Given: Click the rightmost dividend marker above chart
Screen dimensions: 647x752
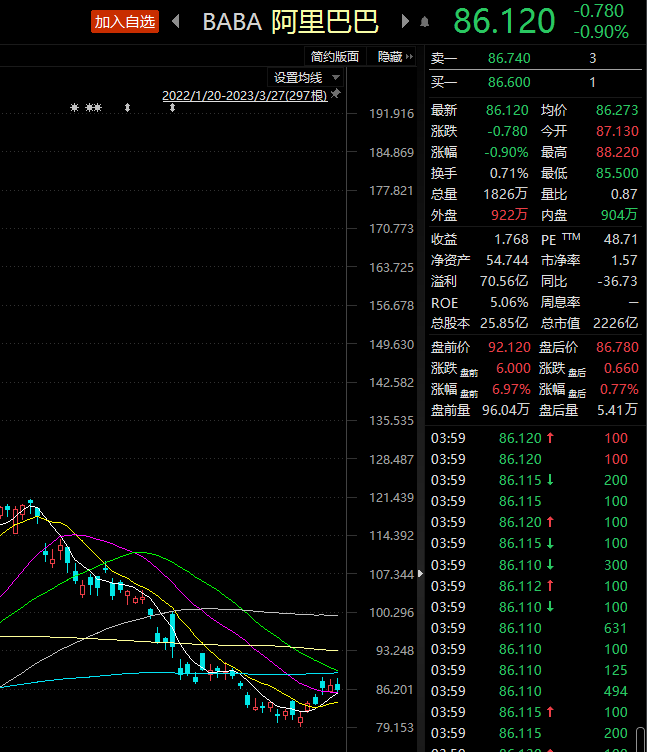Looking at the screenshot, I should 173,108.
